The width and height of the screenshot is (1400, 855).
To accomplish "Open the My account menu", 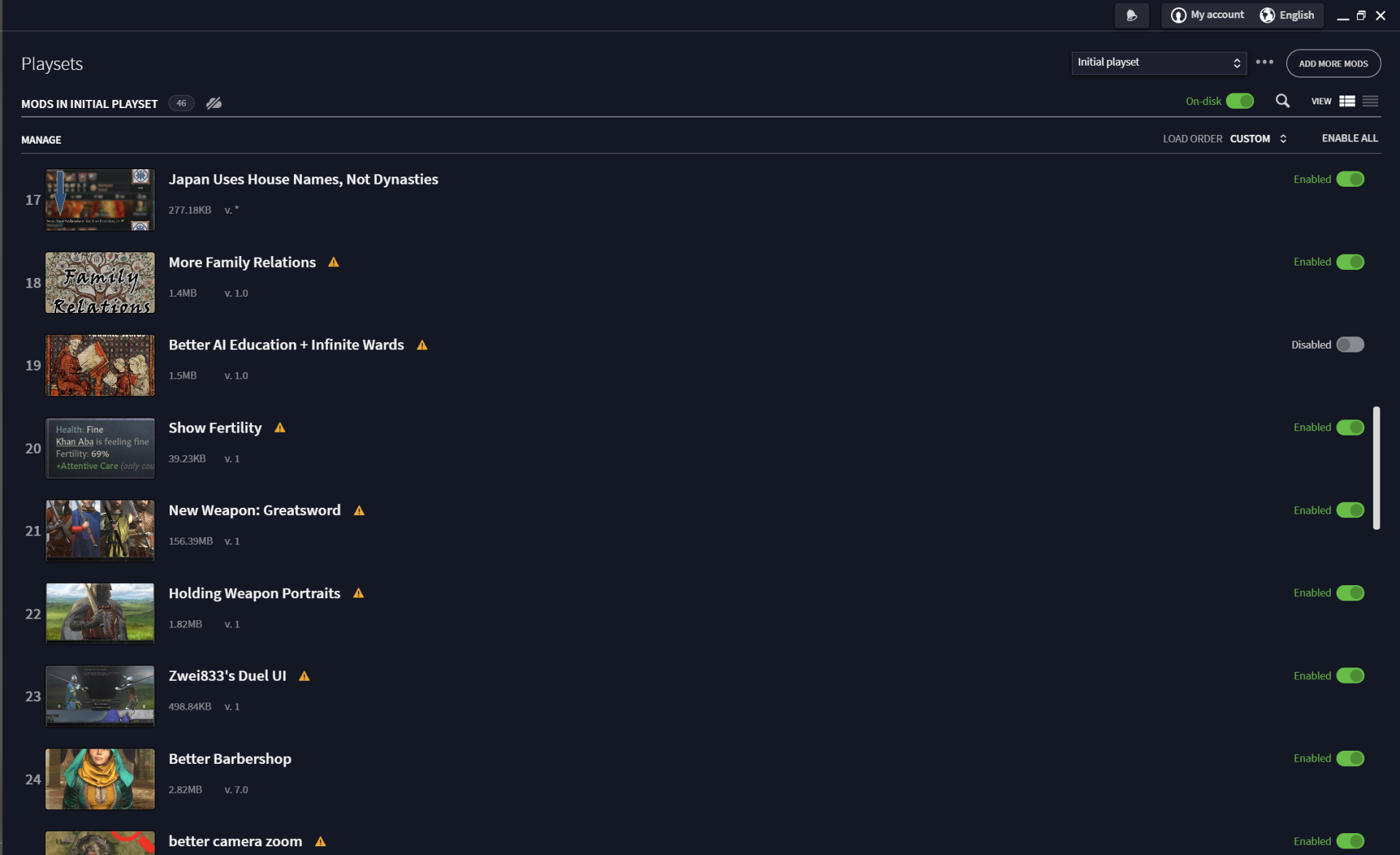I will point(1207,15).
